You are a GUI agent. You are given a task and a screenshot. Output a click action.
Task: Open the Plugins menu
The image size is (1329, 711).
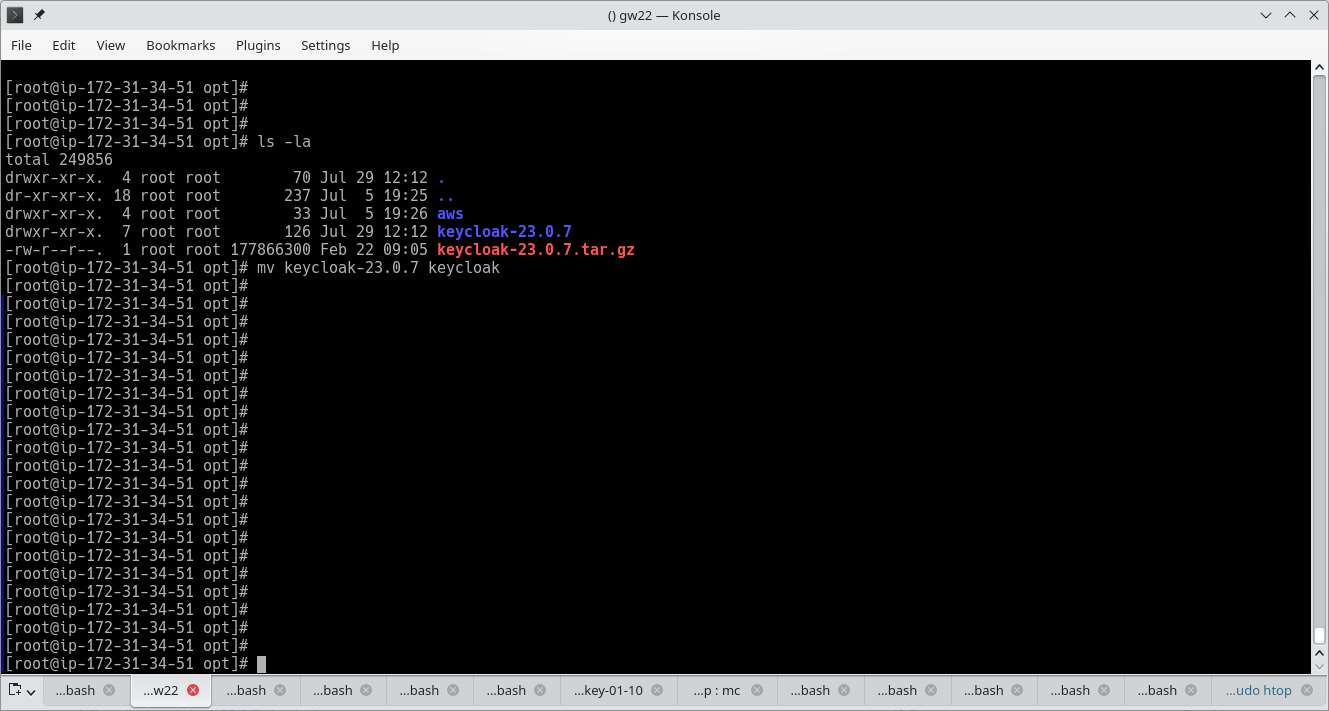click(258, 45)
